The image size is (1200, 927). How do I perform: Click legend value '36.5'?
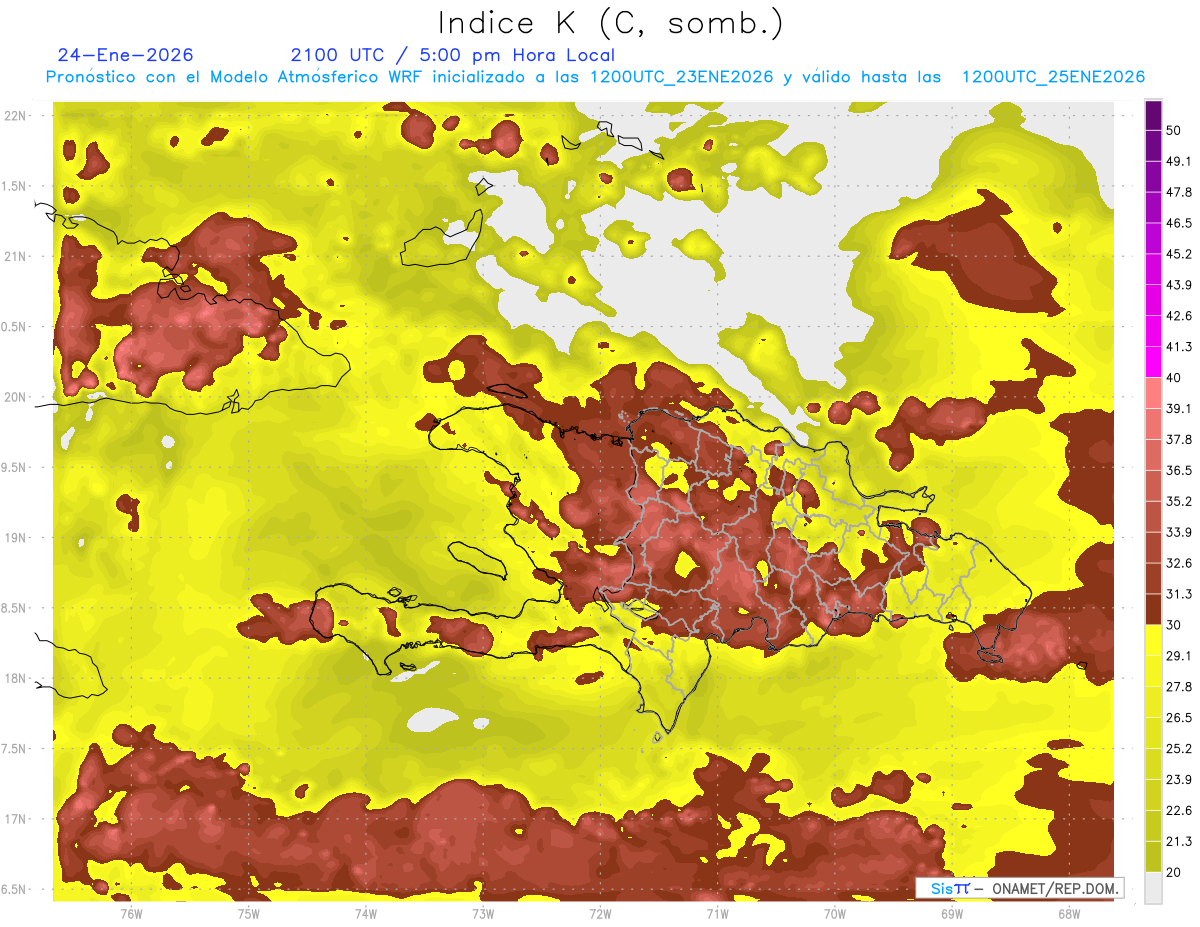pos(1179,470)
